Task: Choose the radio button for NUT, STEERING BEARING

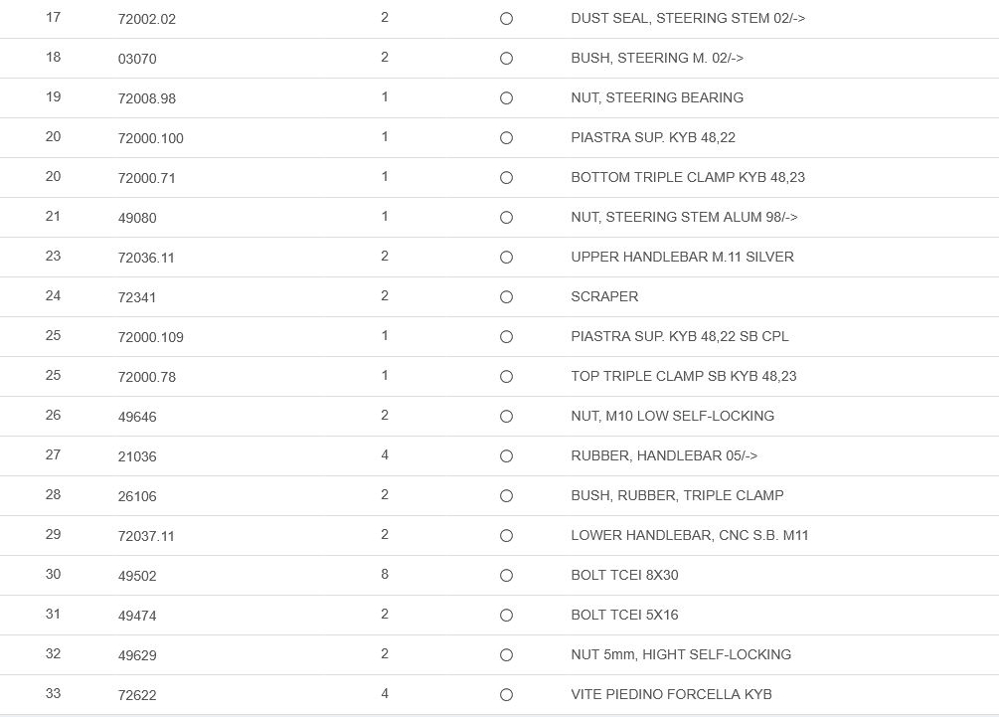Action: (x=506, y=98)
